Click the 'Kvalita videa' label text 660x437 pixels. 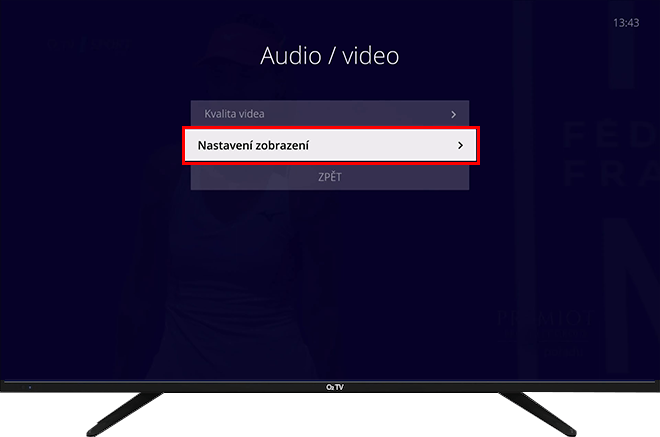[x=235, y=114]
